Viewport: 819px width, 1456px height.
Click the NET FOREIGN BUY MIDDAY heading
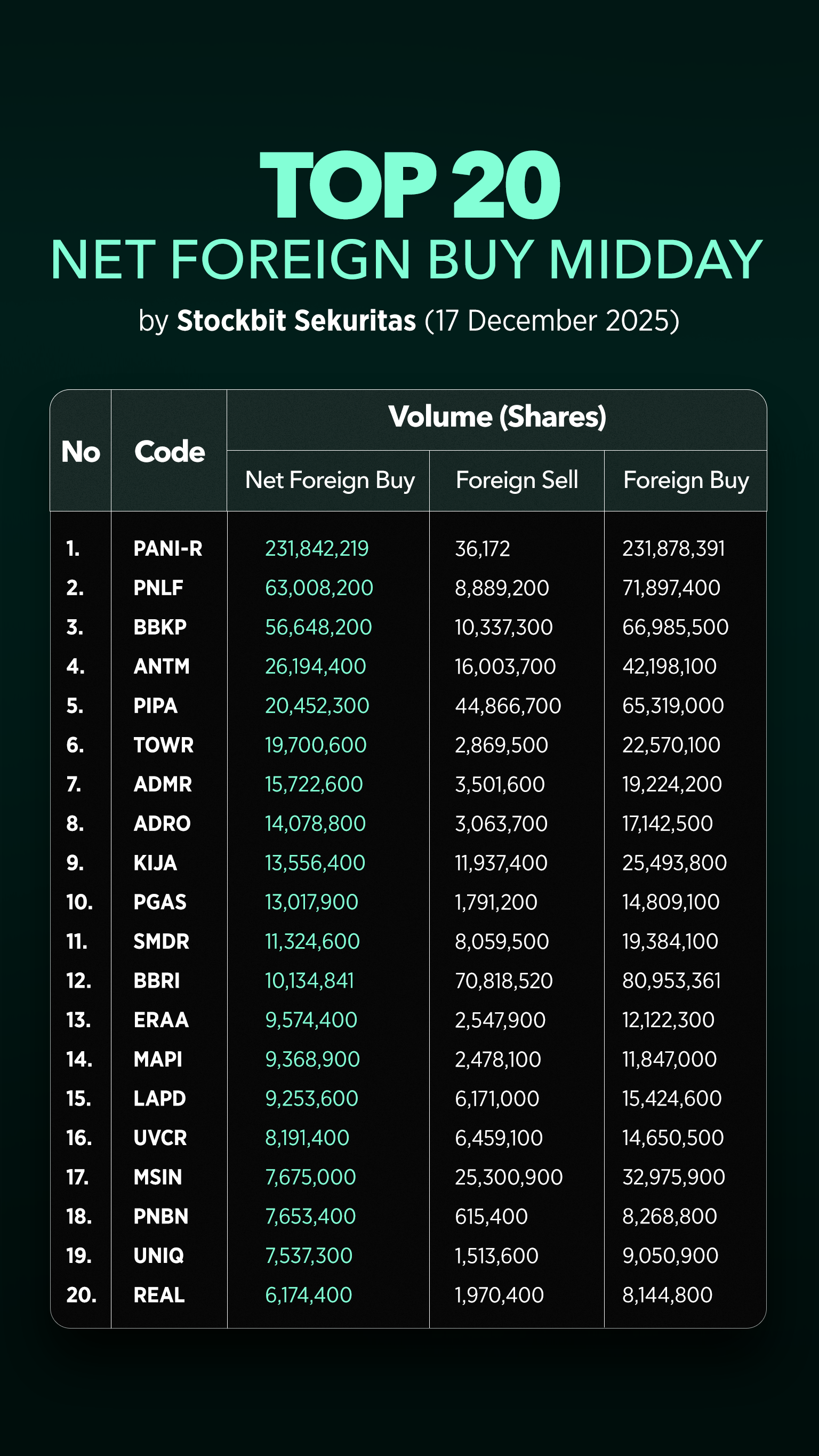[x=407, y=260]
